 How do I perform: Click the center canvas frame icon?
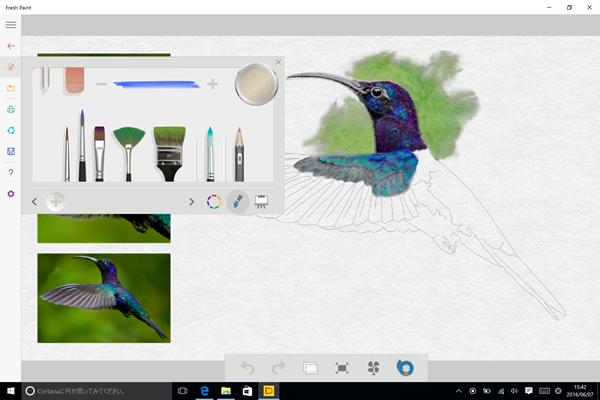(x=342, y=368)
